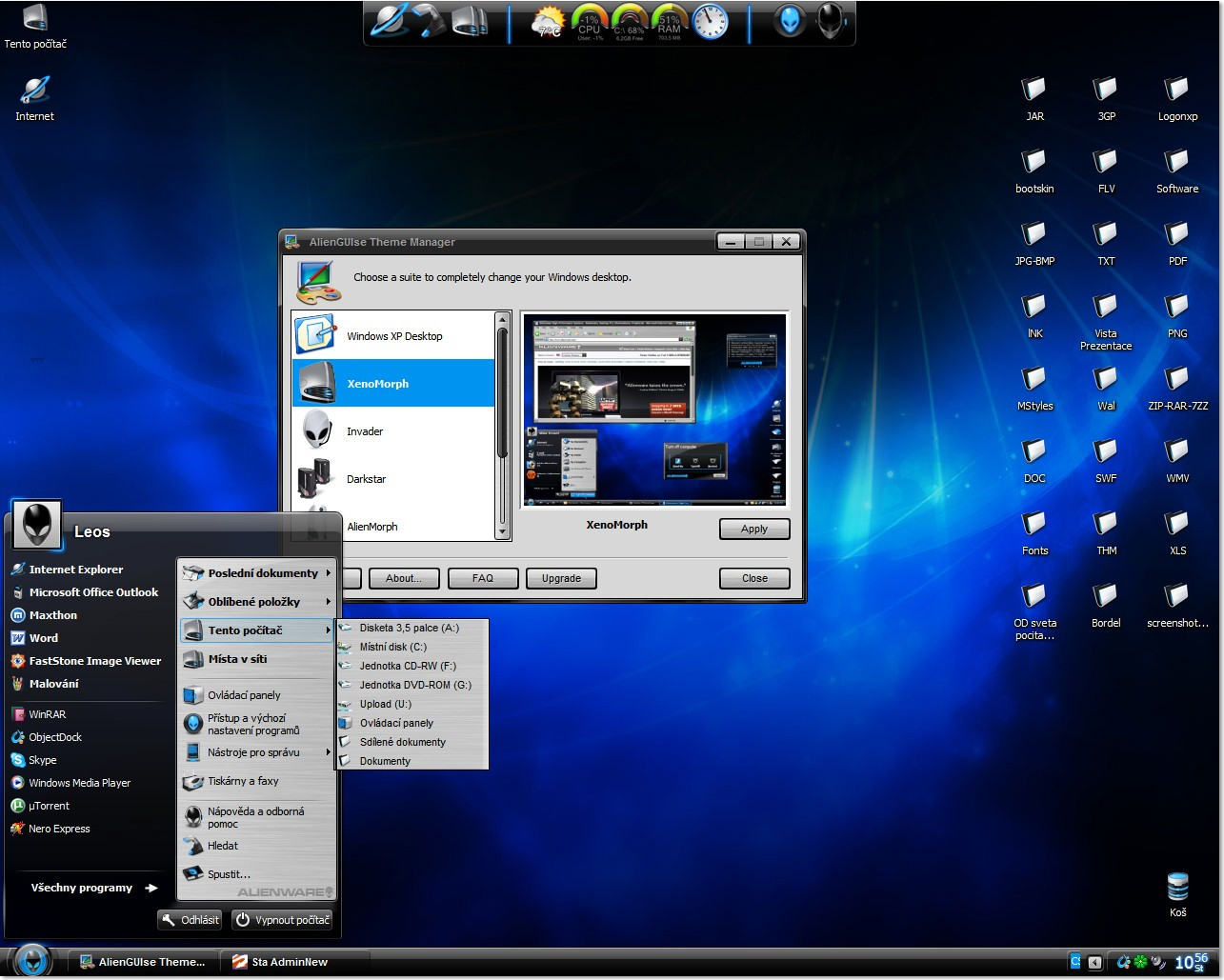The width and height of the screenshot is (1224, 980).
Task: Open Místní disk (C:)
Action: click(411, 647)
